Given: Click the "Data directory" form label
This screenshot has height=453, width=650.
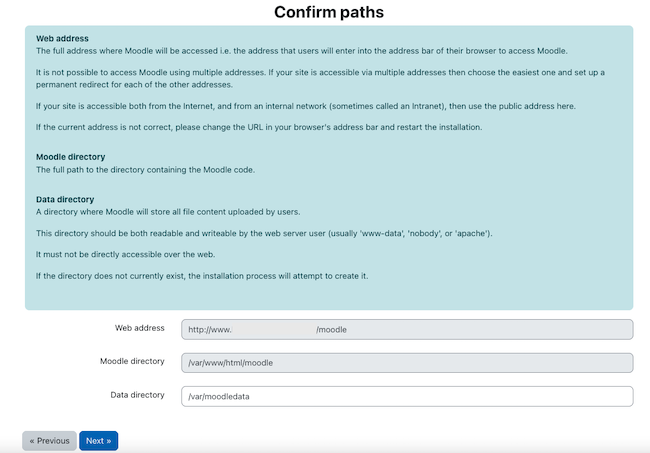Looking at the screenshot, I should [137, 395].
